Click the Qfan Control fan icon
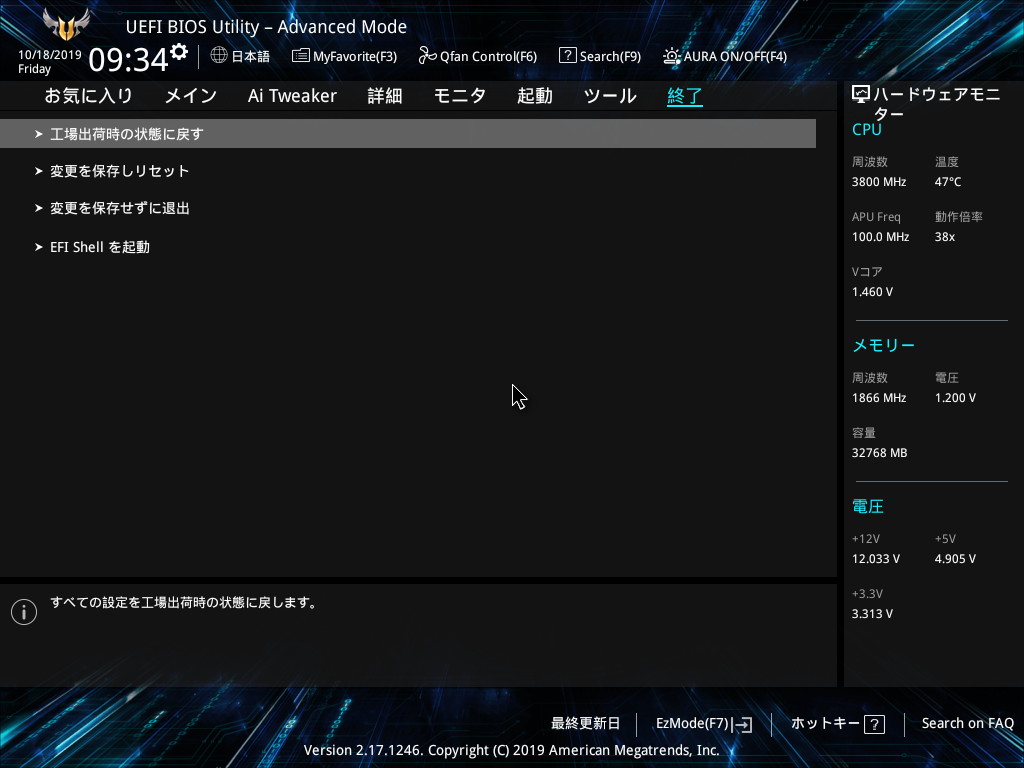Screen dimensions: 1024x768 [427, 56]
